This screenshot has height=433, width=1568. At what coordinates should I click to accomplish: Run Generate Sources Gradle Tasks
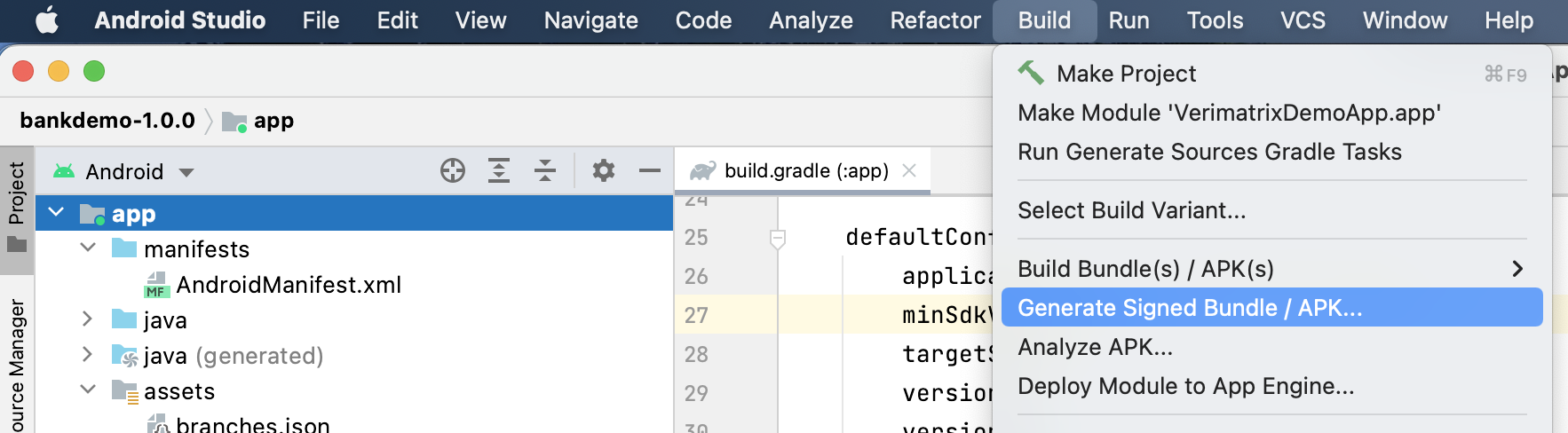point(1271,152)
